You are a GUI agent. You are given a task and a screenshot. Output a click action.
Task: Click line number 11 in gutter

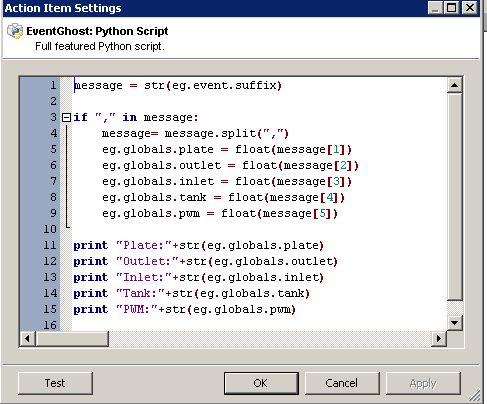50,245
